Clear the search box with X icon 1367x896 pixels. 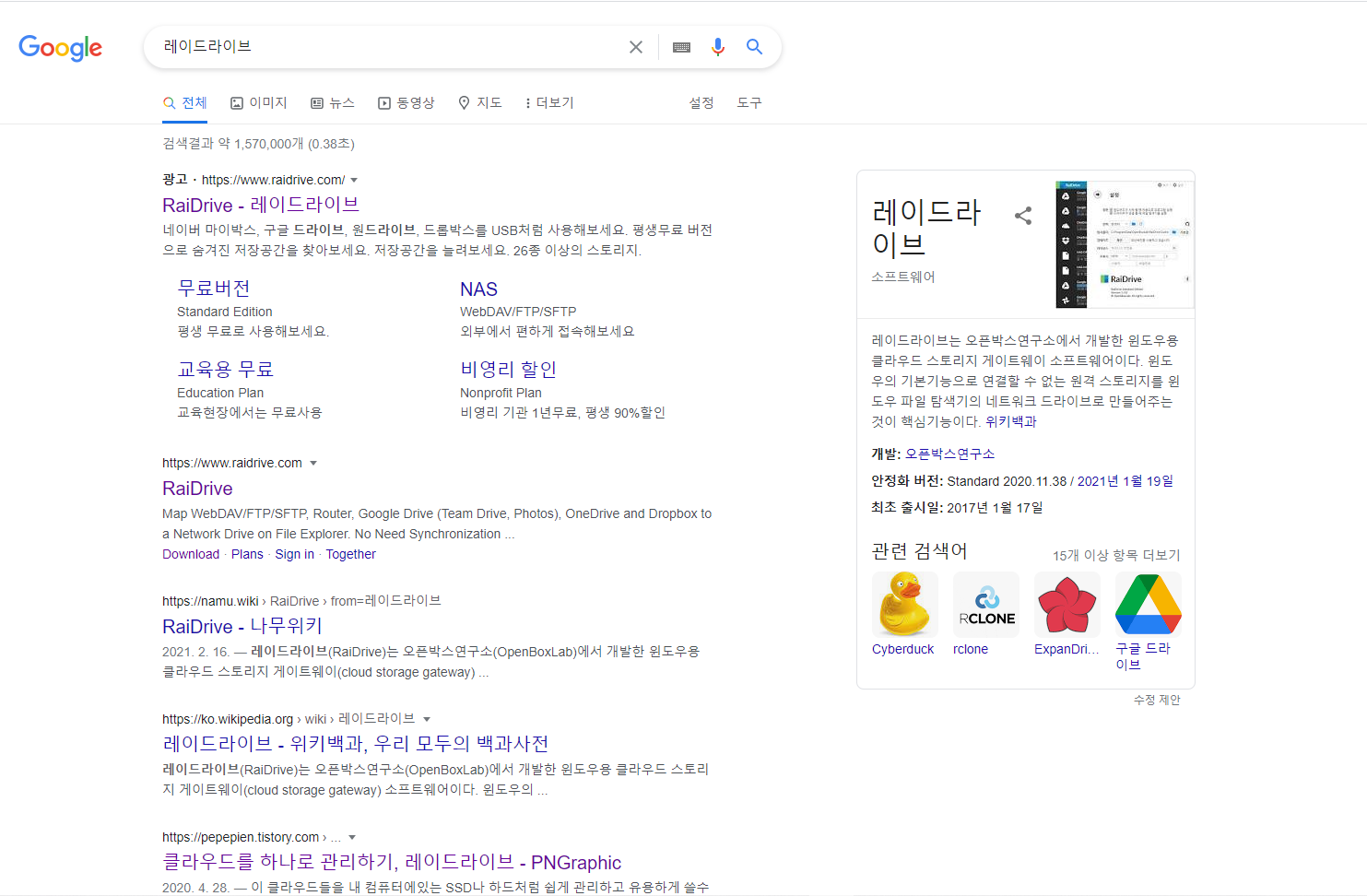636,47
